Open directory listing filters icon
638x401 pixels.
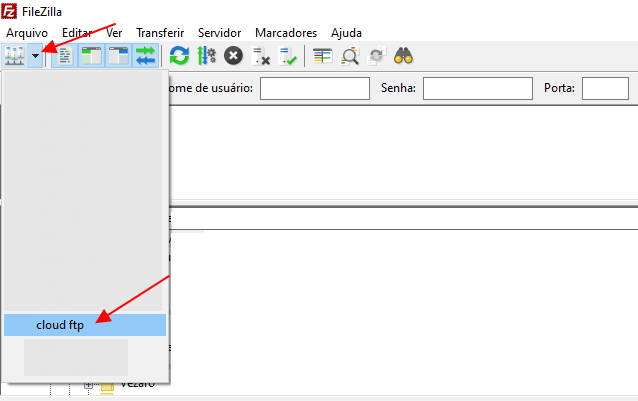[x=323, y=56]
